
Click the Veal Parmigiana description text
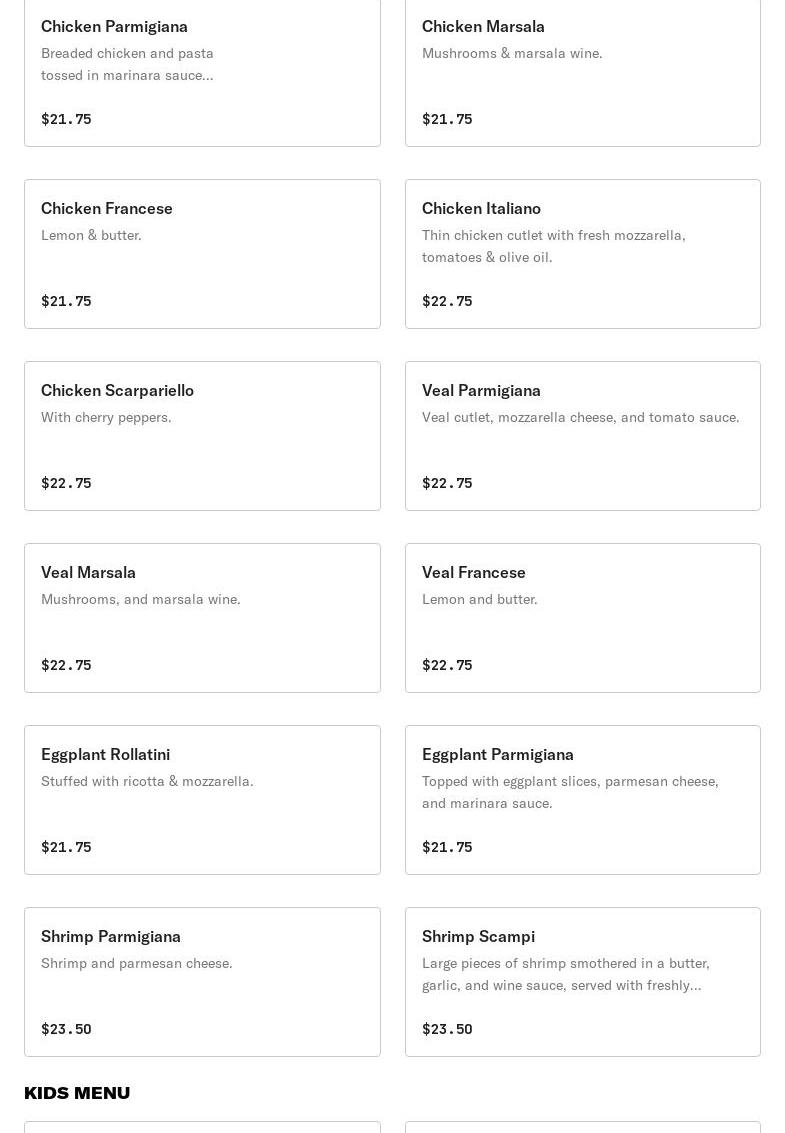pos(580,417)
